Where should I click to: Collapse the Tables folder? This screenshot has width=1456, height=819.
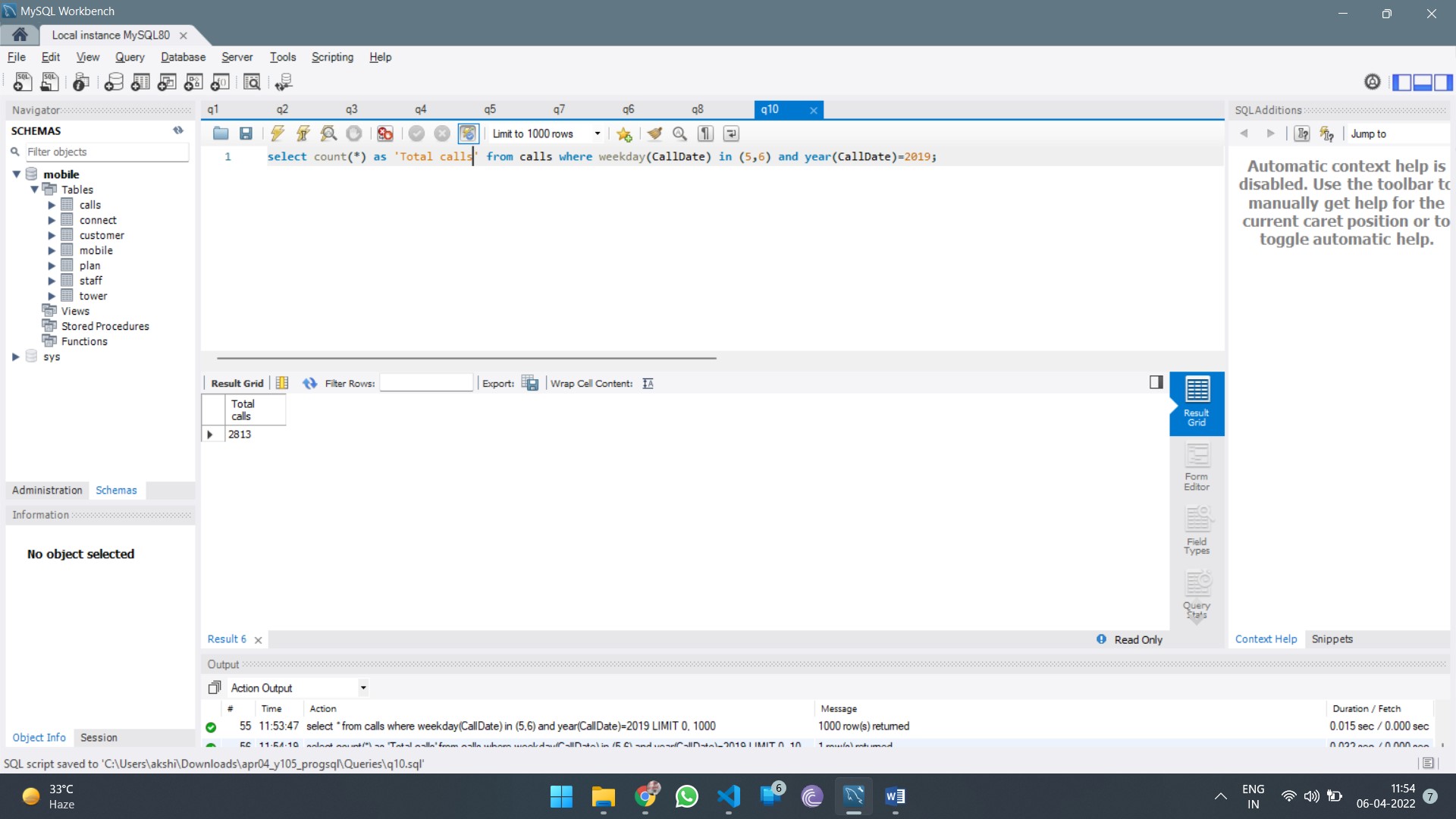(35, 190)
